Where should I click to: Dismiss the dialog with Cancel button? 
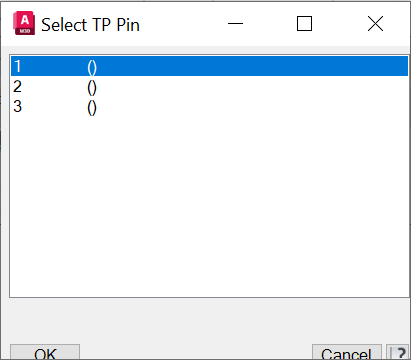pos(347,352)
